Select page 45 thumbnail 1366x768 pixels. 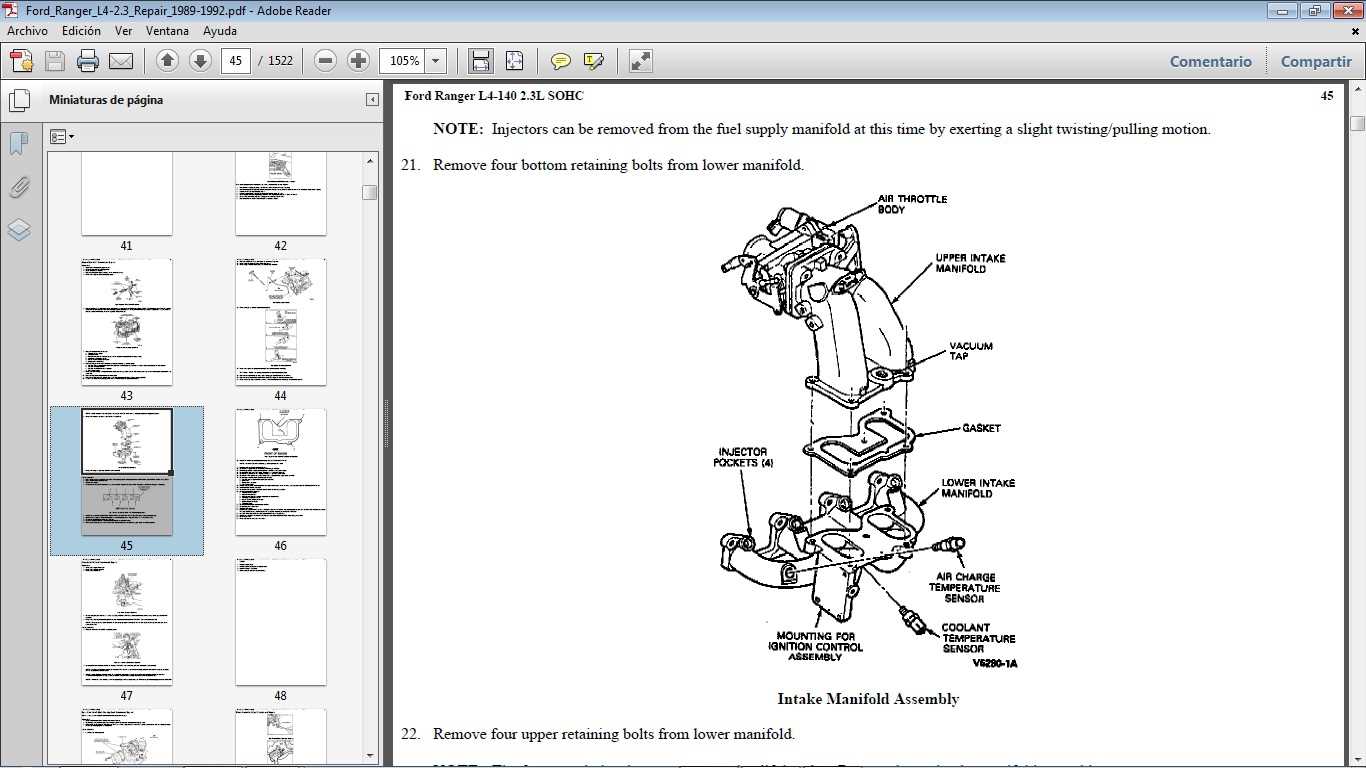tap(126, 472)
